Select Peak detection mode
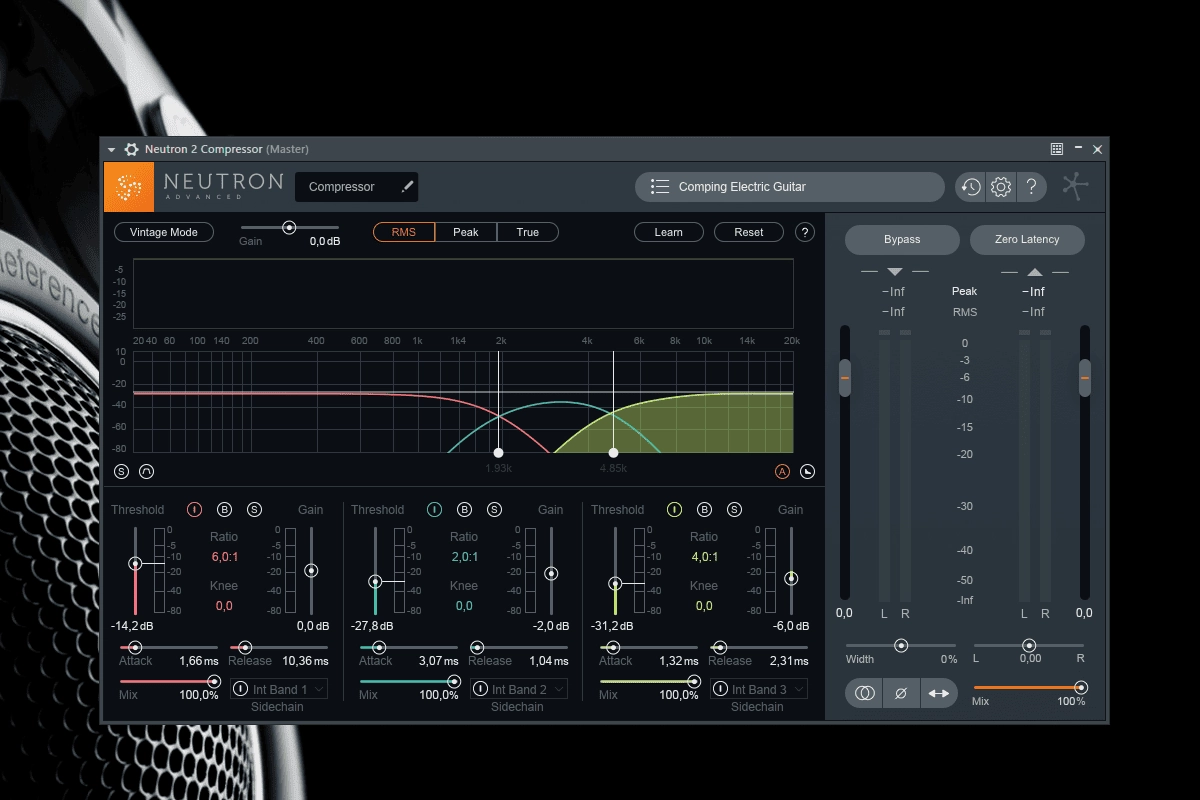This screenshot has width=1200, height=800. pyautogui.click(x=466, y=232)
